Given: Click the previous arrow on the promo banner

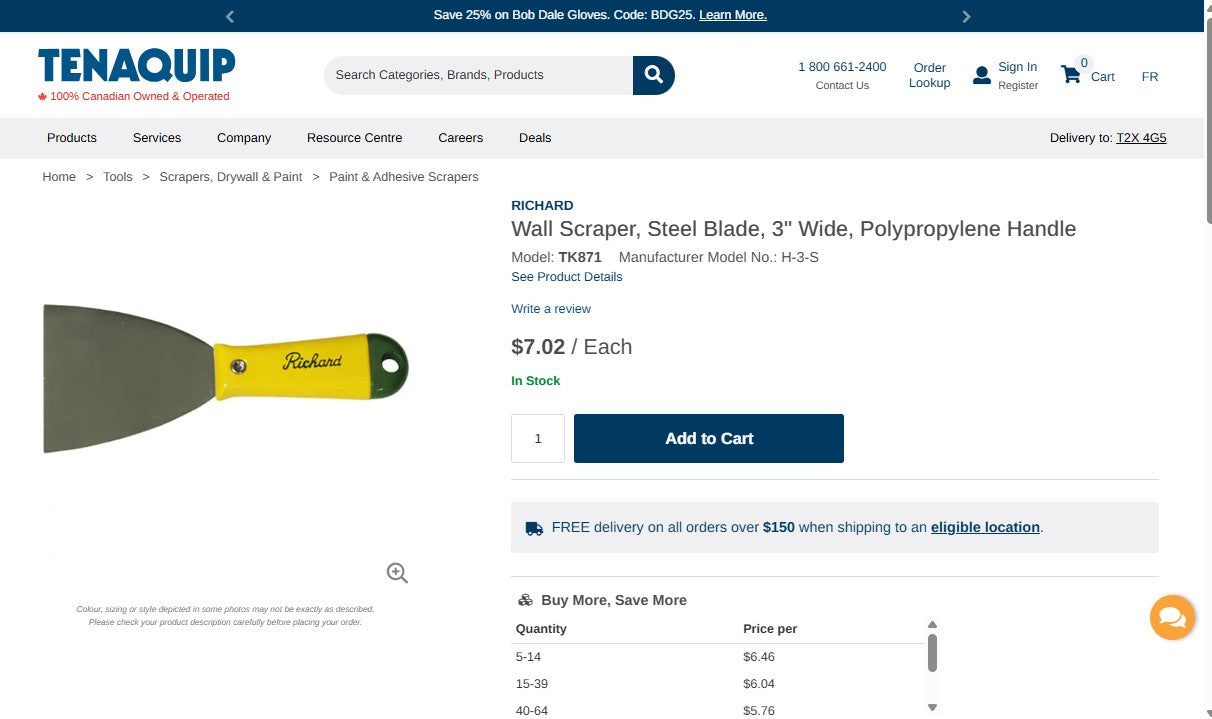Looking at the screenshot, I should tap(229, 15).
